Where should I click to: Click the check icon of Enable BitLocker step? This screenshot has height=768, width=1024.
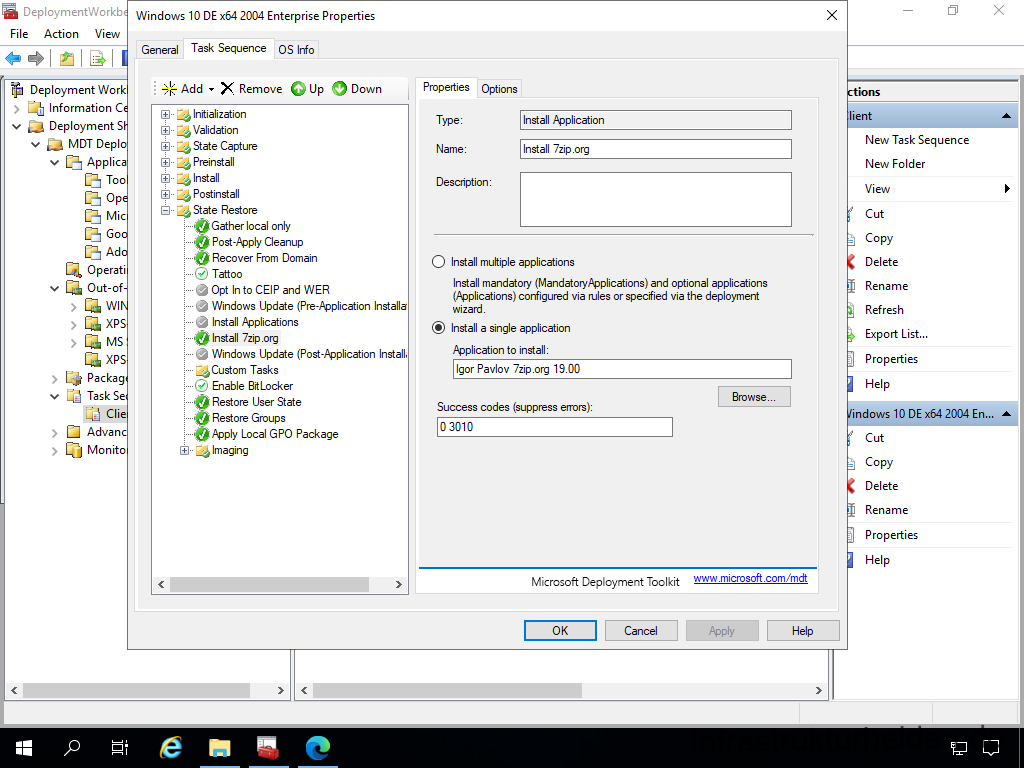click(x=202, y=386)
